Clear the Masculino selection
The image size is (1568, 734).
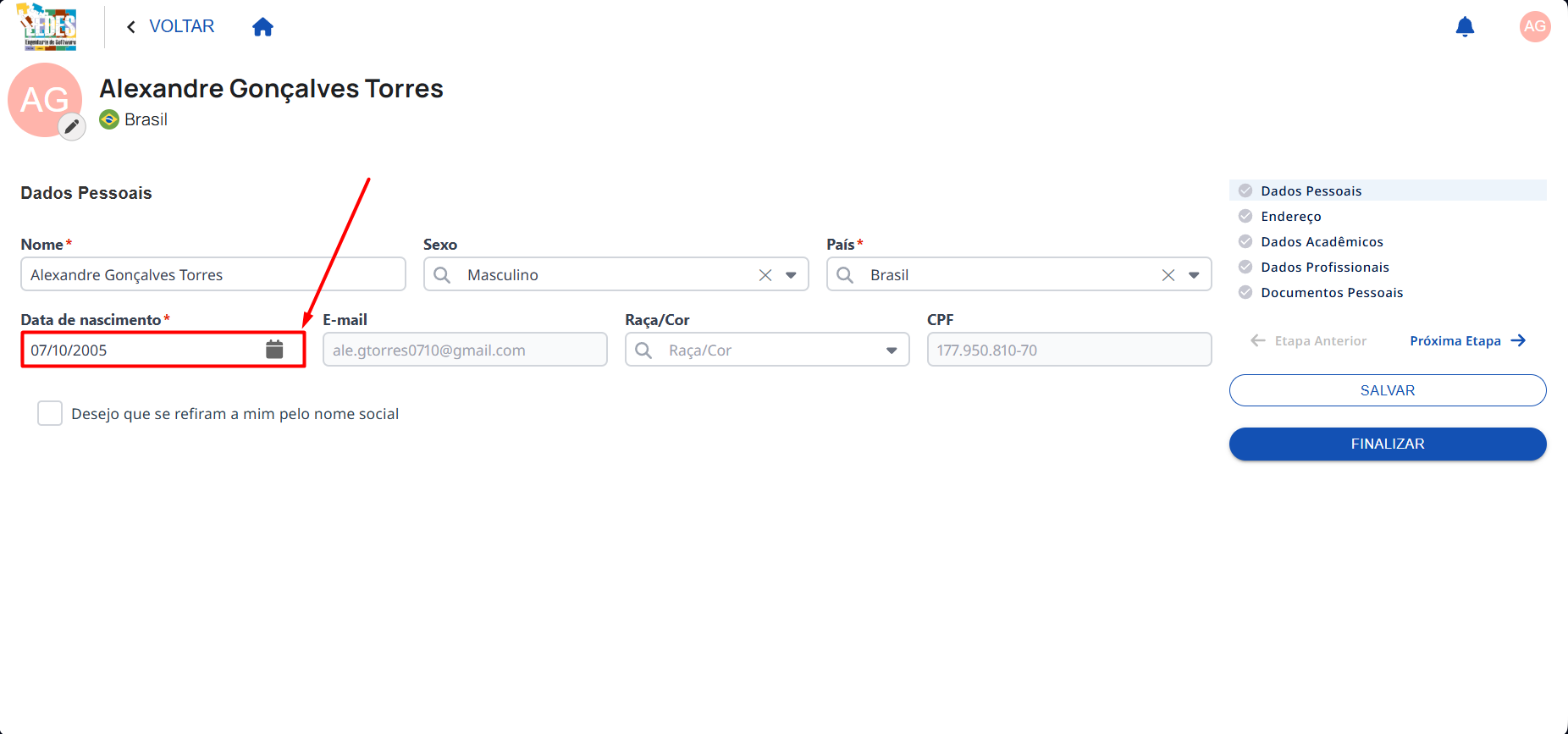765,275
